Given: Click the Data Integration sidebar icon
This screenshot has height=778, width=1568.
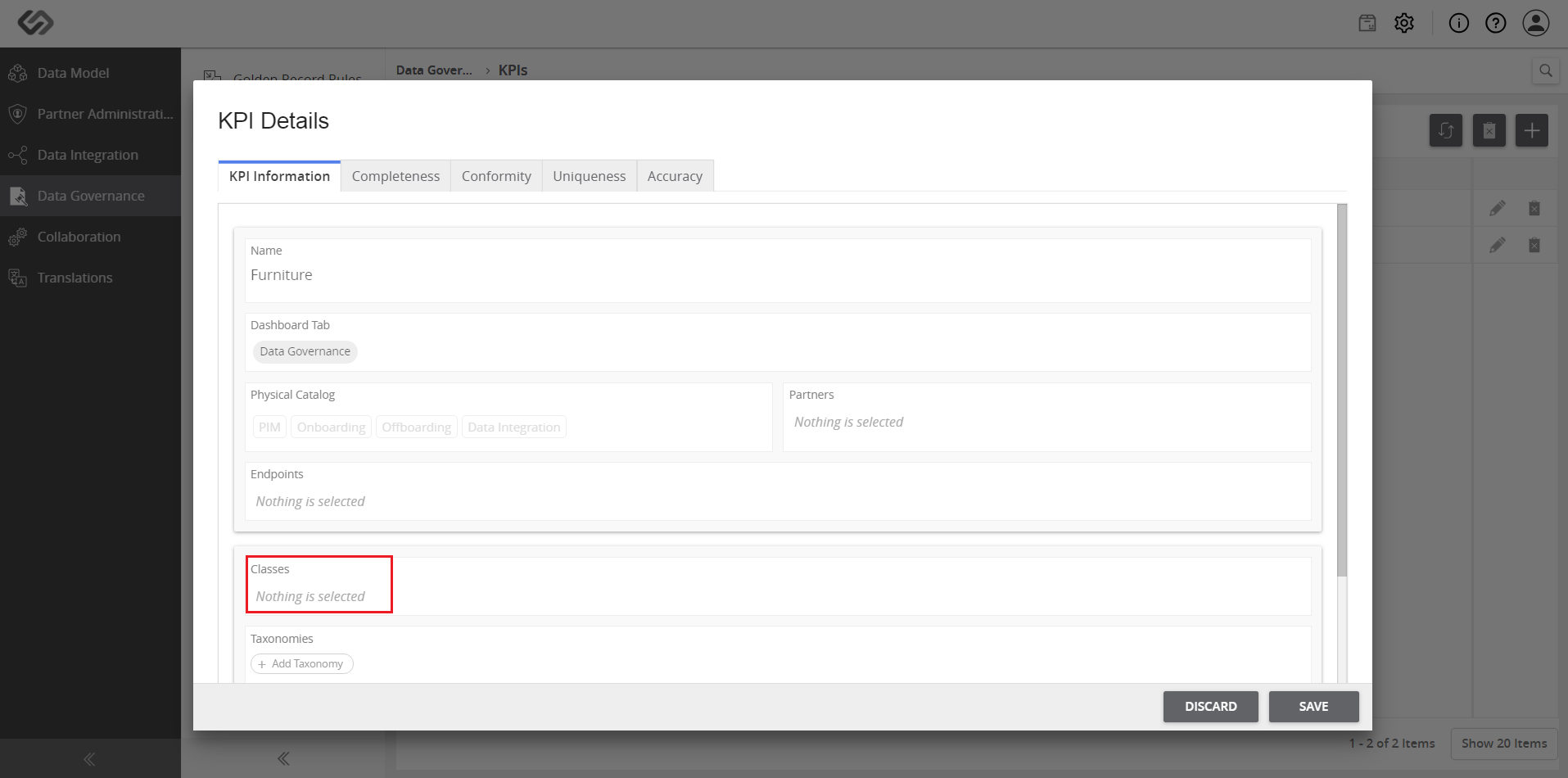Looking at the screenshot, I should [x=17, y=155].
